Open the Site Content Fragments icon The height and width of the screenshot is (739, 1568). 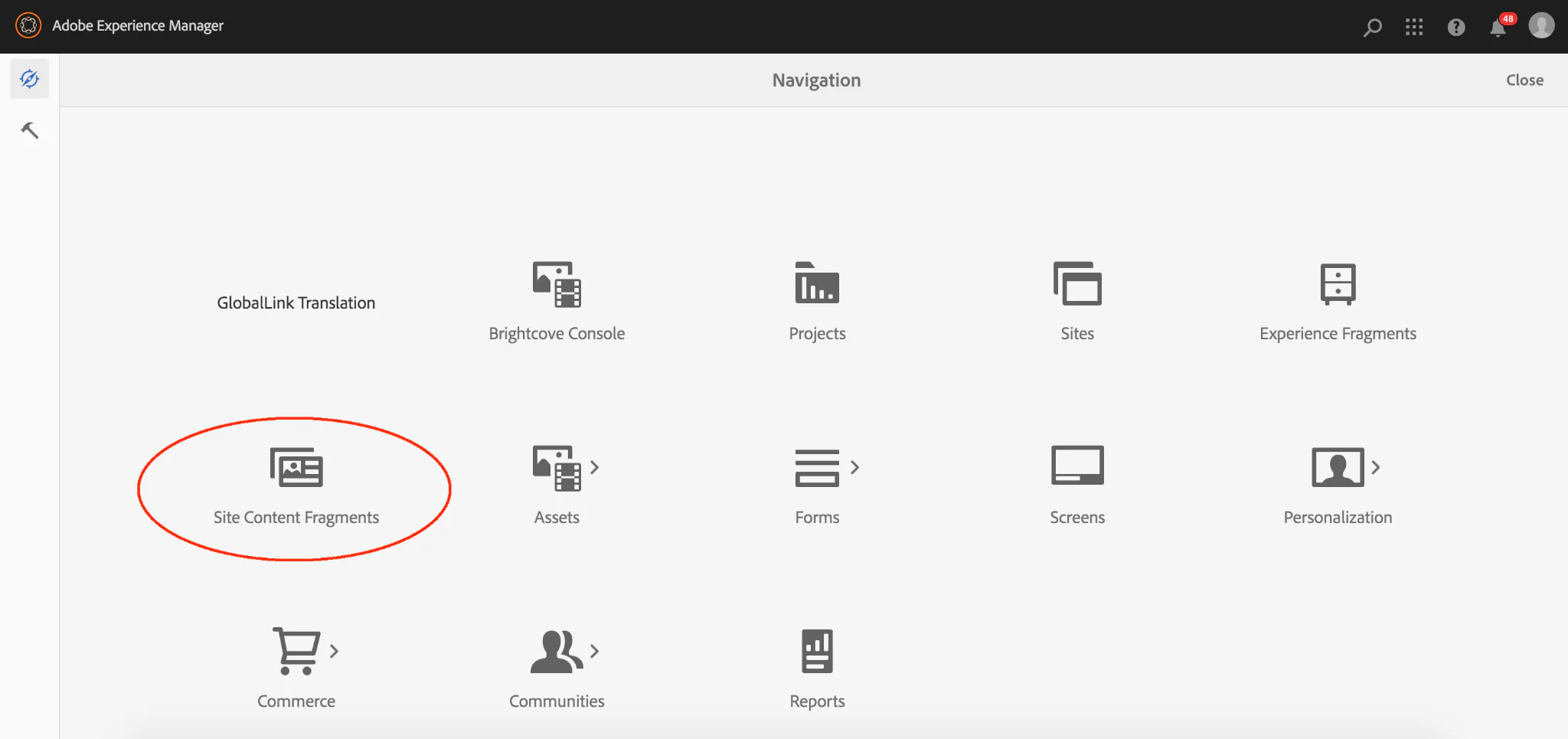(296, 467)
